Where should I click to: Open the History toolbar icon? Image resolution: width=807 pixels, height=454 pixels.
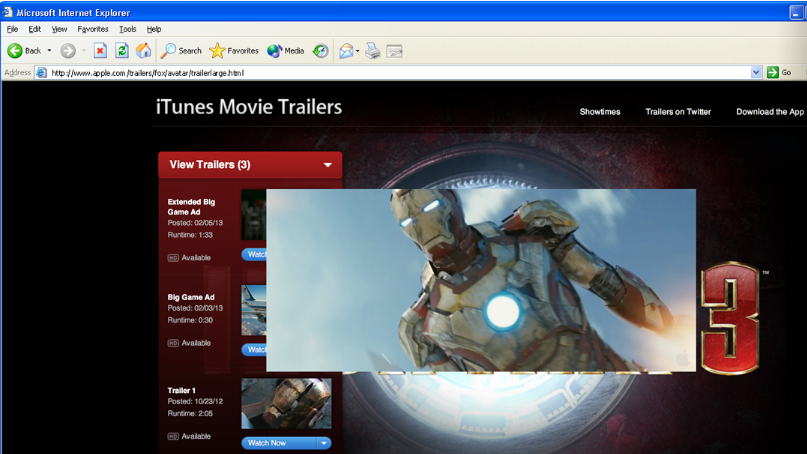320,50
